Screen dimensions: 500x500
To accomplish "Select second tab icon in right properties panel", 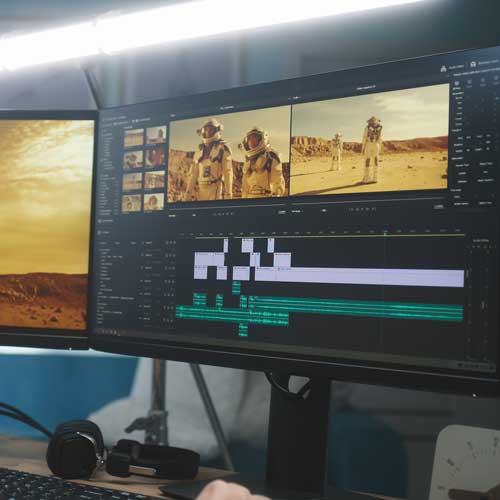I will coord(469,82).
